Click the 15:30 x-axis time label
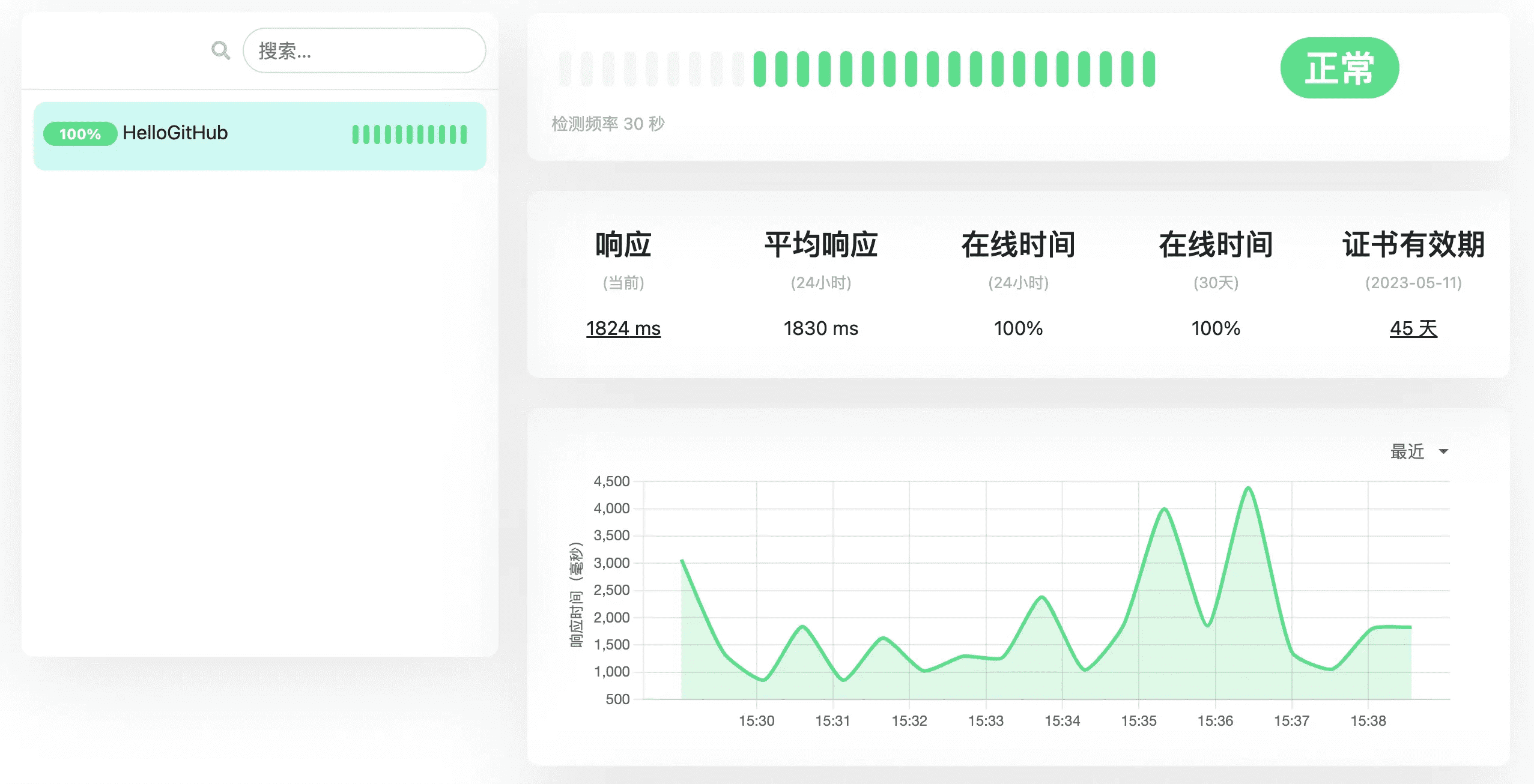This screenshot has height=784, width=1534. coord(756,720)
